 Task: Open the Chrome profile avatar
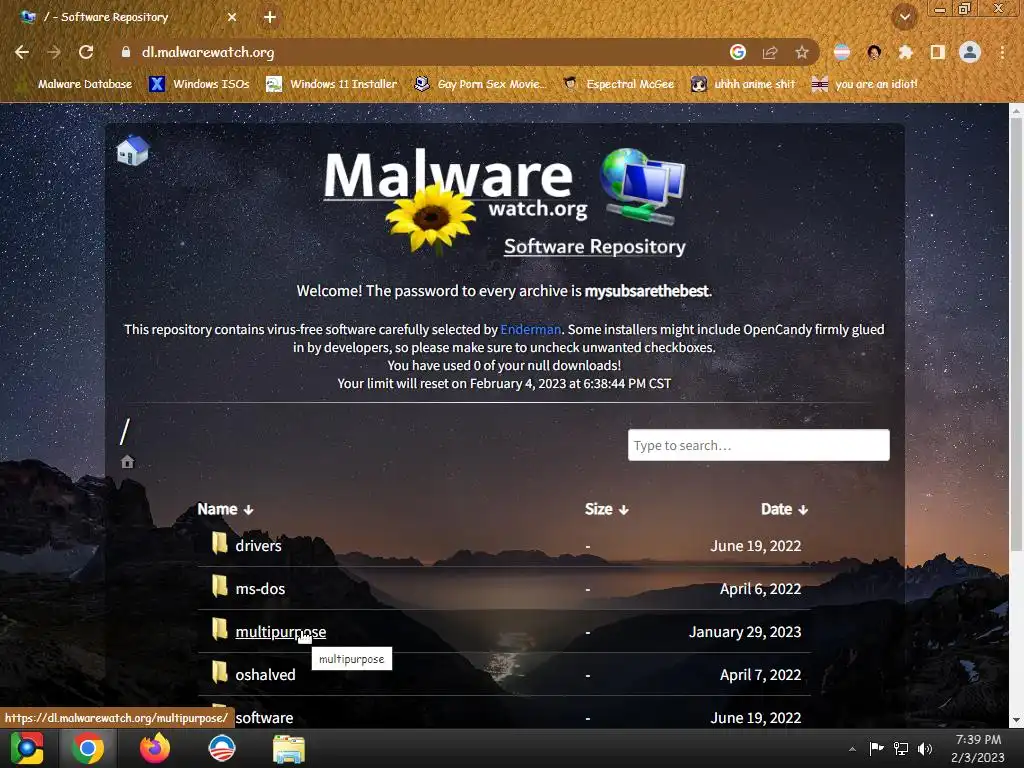(970, 52)
